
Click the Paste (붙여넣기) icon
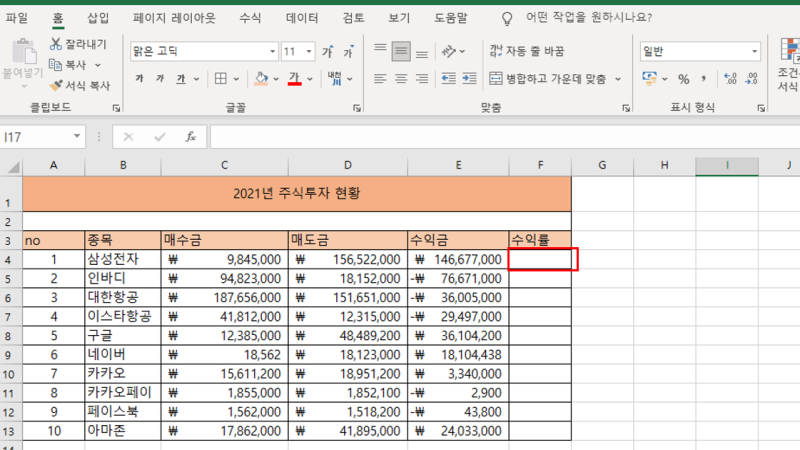[23, 52]
